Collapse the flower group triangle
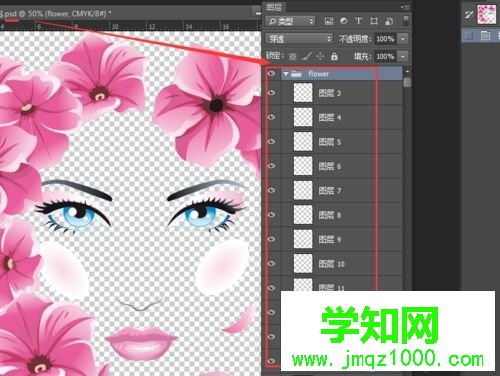This screenshot has width=500, height=376. coord(286,74)
